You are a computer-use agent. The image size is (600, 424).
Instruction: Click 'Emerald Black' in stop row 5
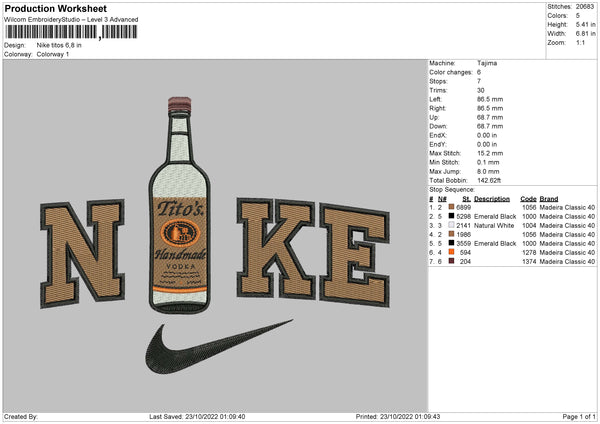tap(495, 243)
